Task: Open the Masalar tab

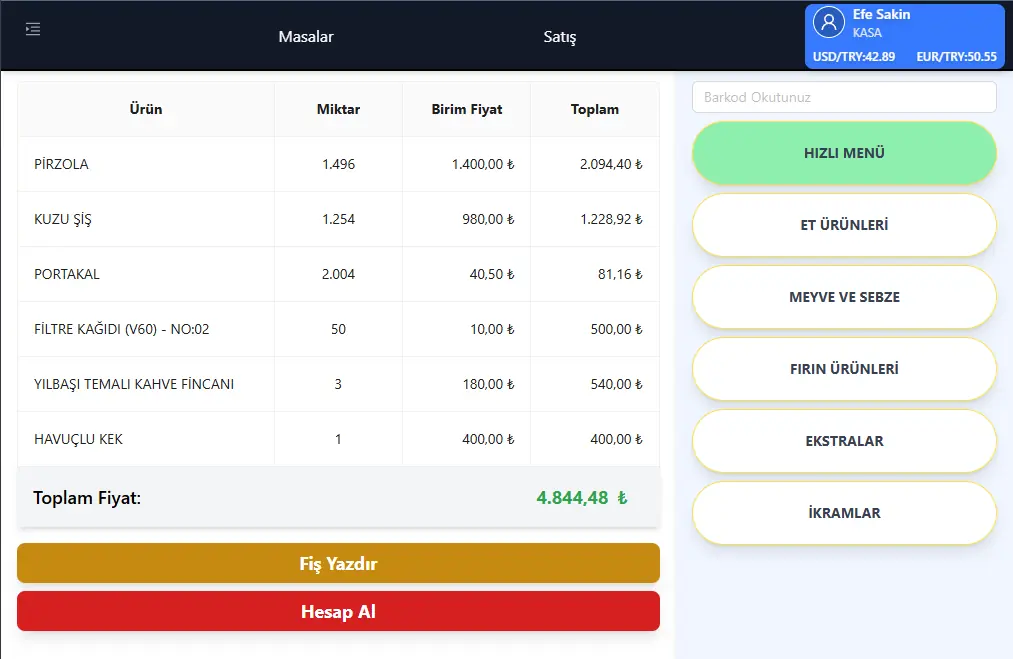Action: click(x=306, y=37)
